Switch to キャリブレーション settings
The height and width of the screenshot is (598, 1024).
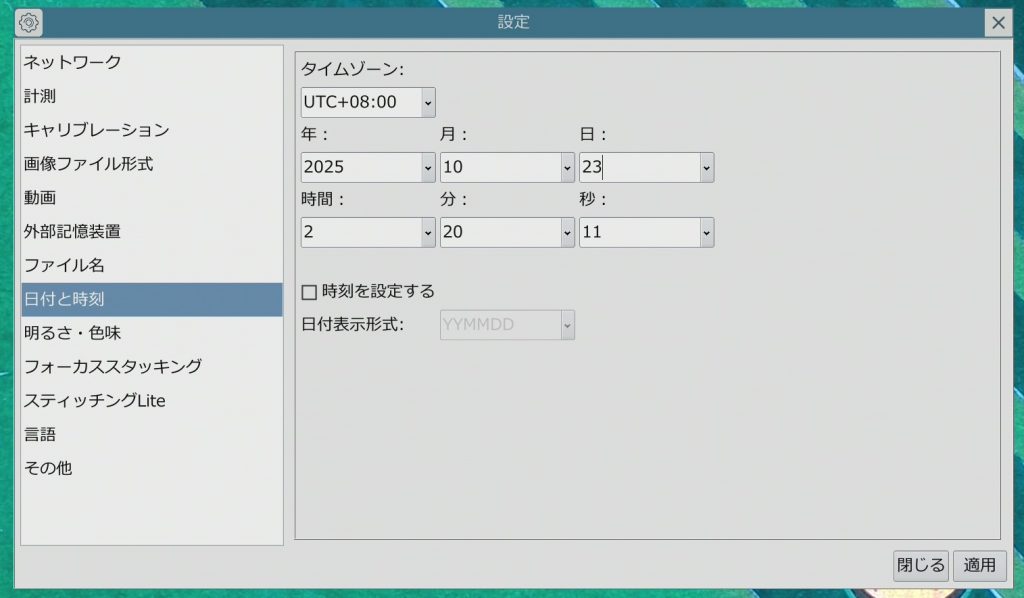(96, 130)
